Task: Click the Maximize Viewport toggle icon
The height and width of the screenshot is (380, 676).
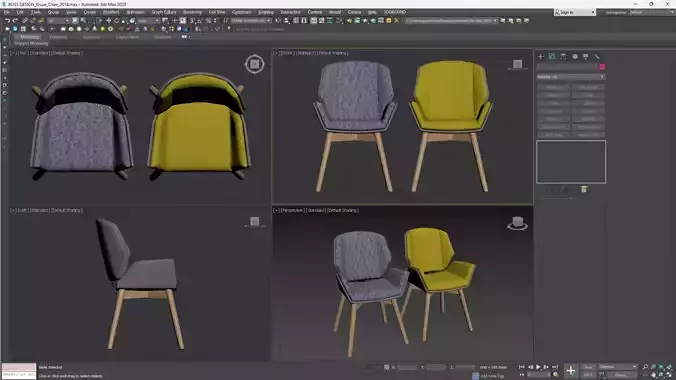Action: coord(670,375)
